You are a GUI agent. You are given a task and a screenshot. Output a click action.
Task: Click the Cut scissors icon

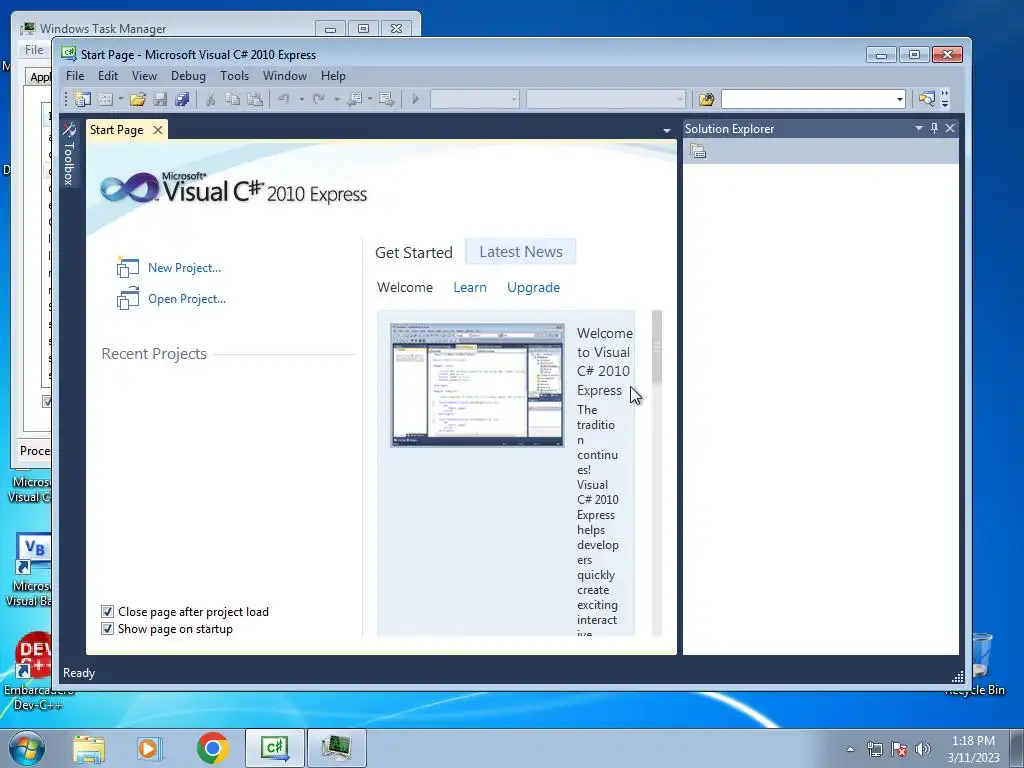coord(210,99)
